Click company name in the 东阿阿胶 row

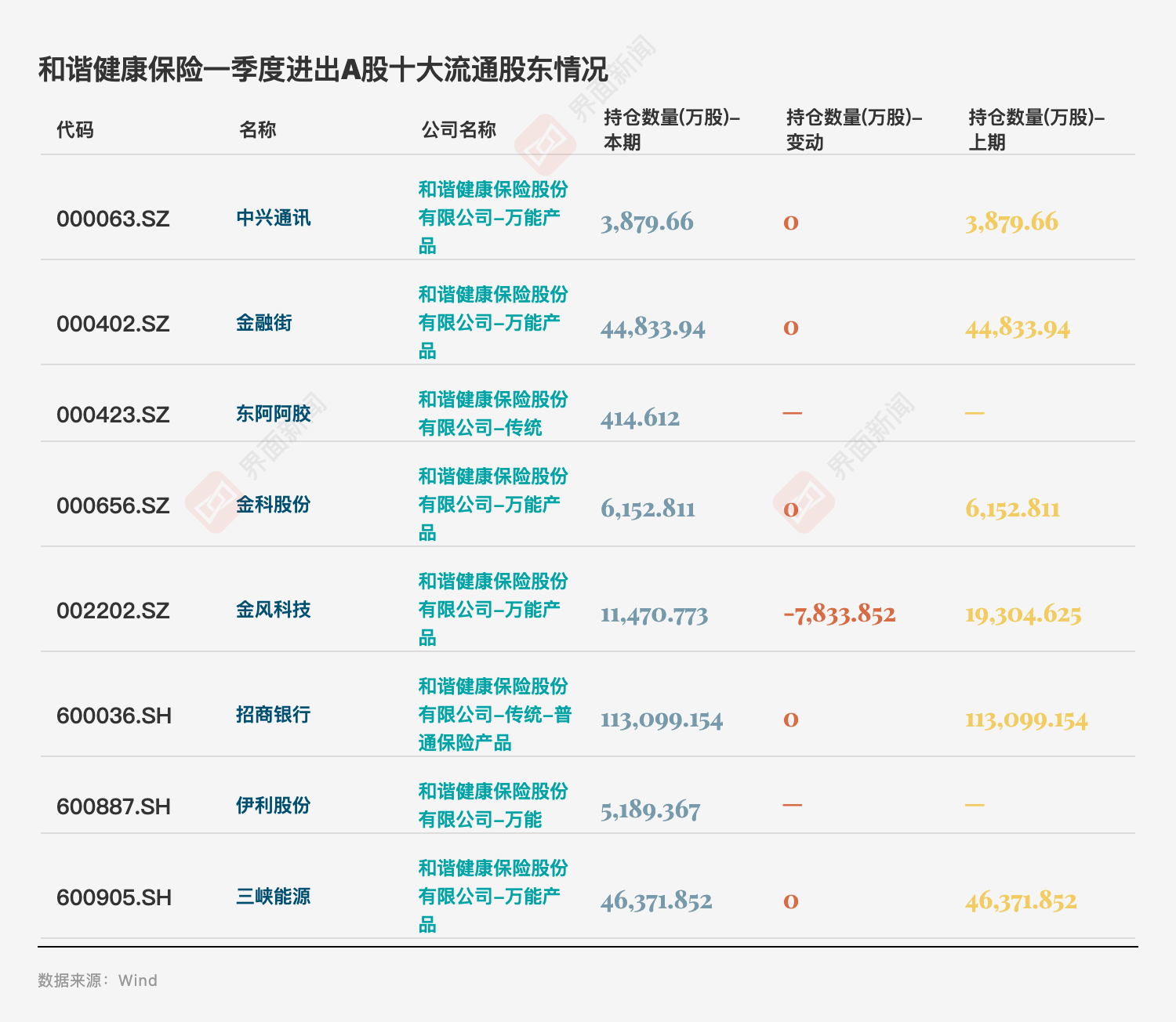click(493, 413)
